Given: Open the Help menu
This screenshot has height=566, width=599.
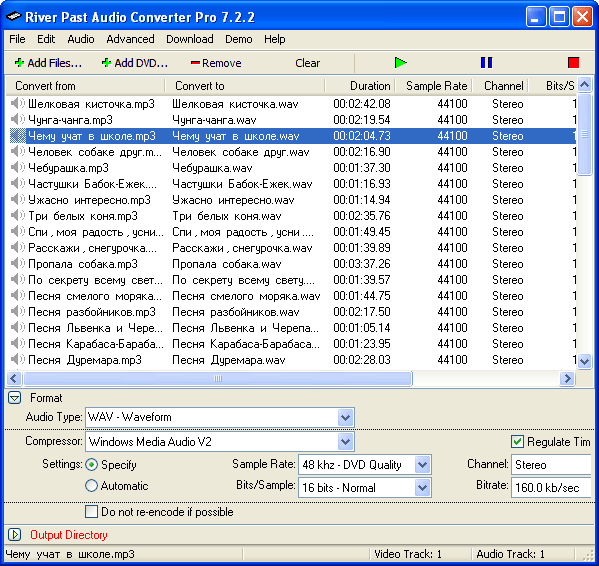Looking at the screenshot, I should [274, 39].
